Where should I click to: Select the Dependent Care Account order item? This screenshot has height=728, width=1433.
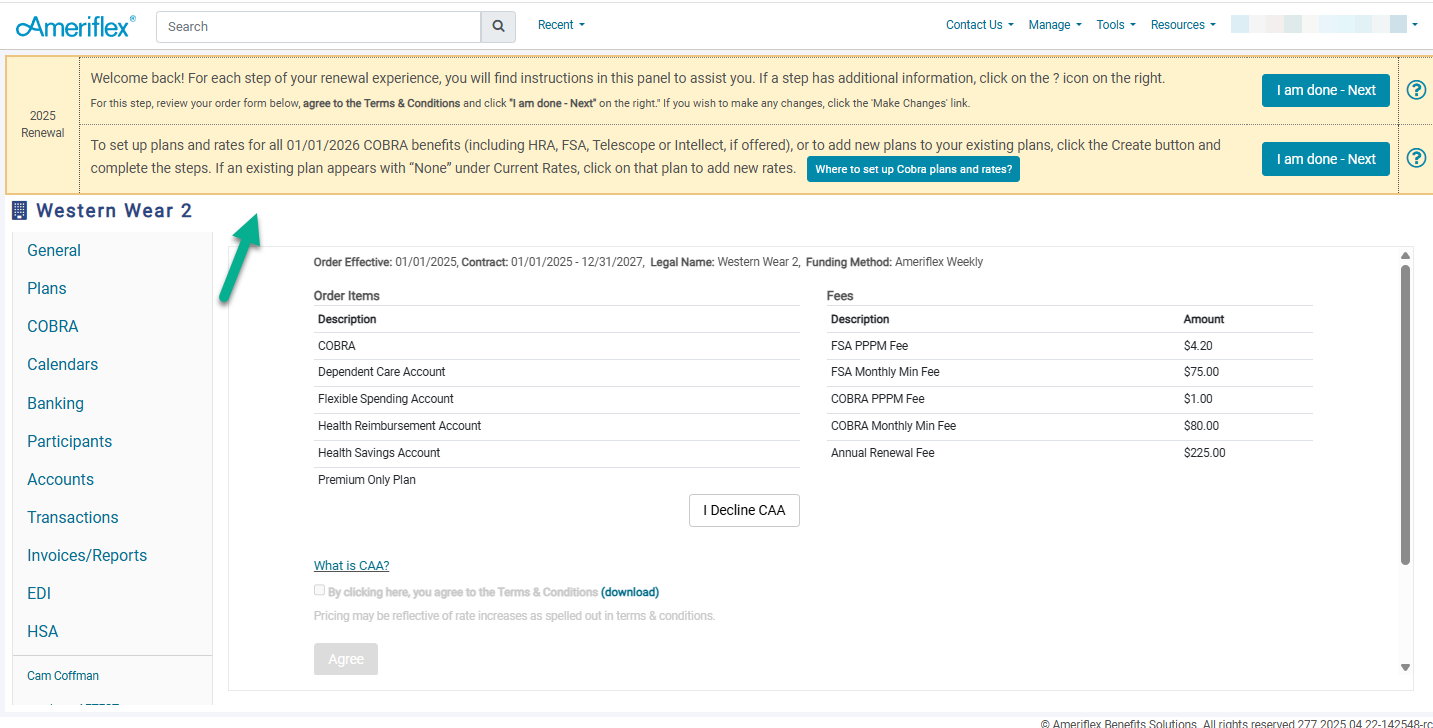pyautogui.click(x=557, y=372)
